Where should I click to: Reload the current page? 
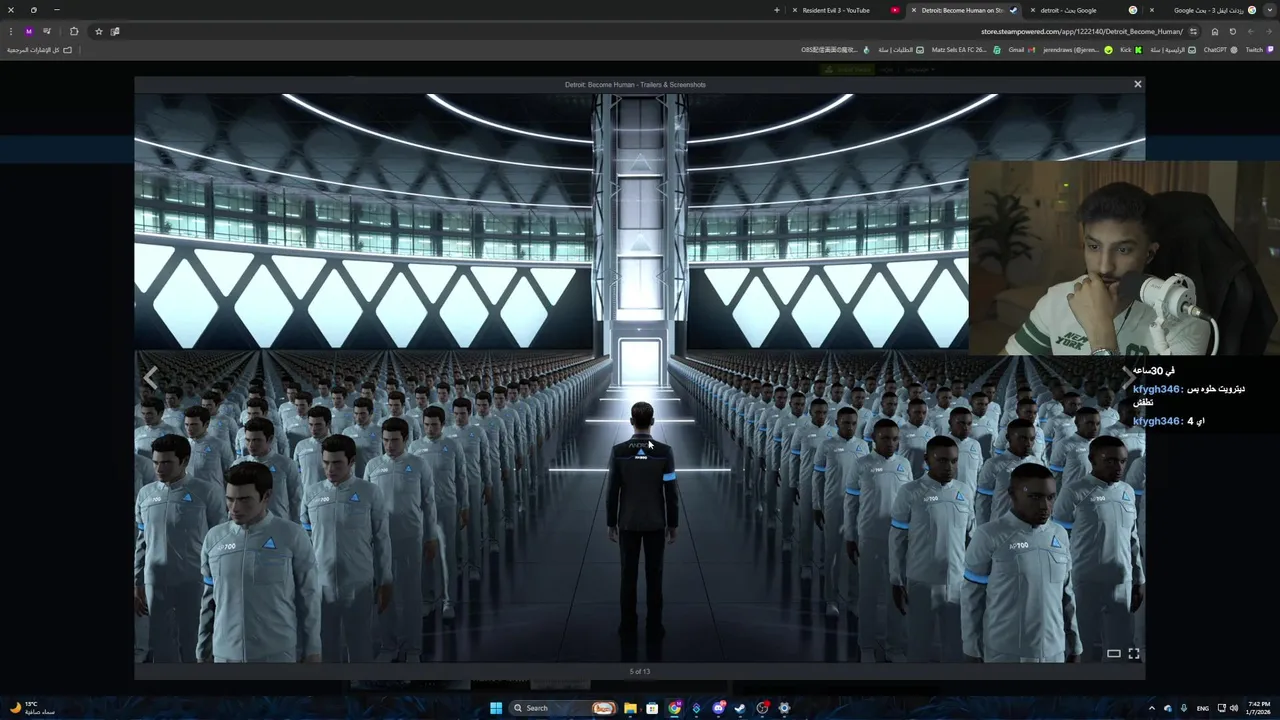click(x=1232, y=31)
